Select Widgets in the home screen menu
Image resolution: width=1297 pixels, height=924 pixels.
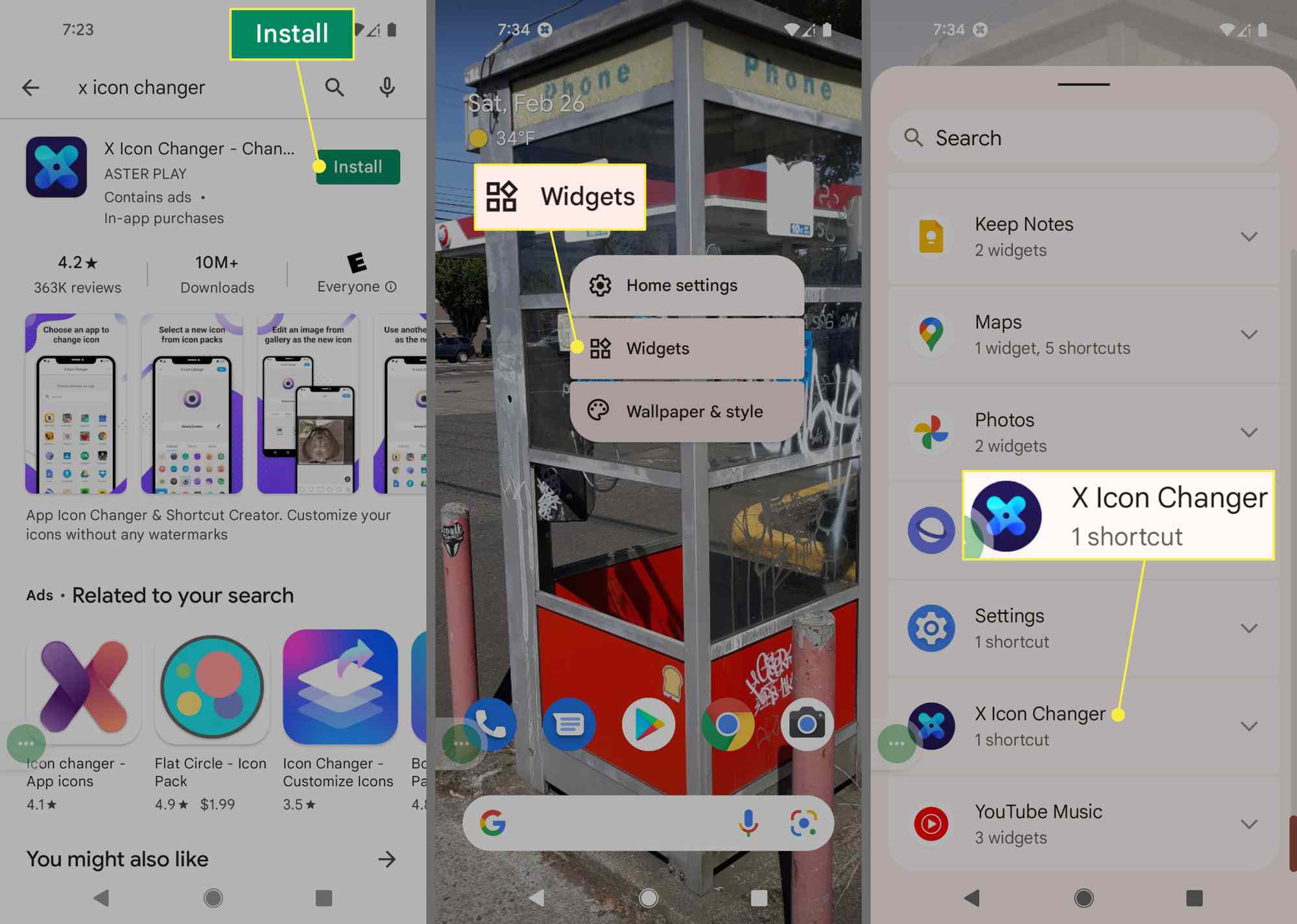687,348
